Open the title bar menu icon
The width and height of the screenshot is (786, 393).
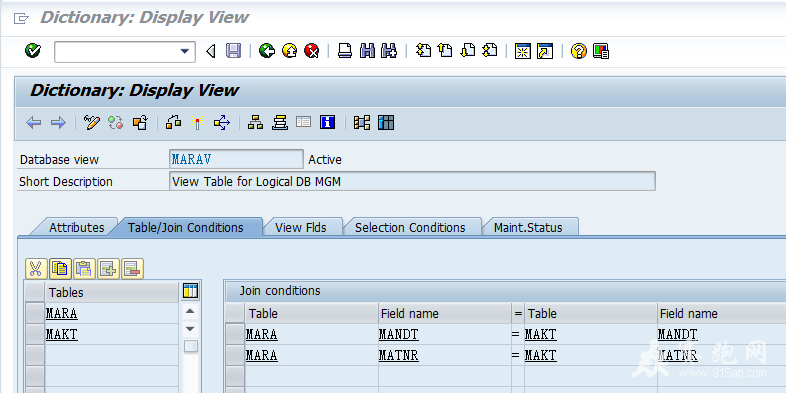tap(21, 19)
